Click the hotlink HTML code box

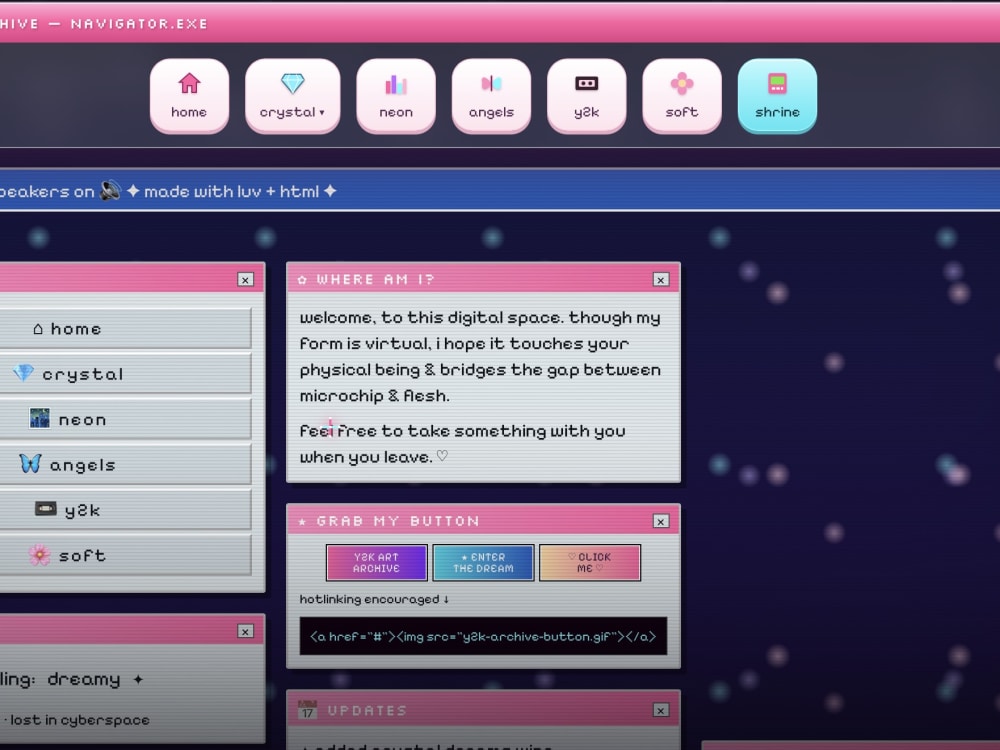483,636
